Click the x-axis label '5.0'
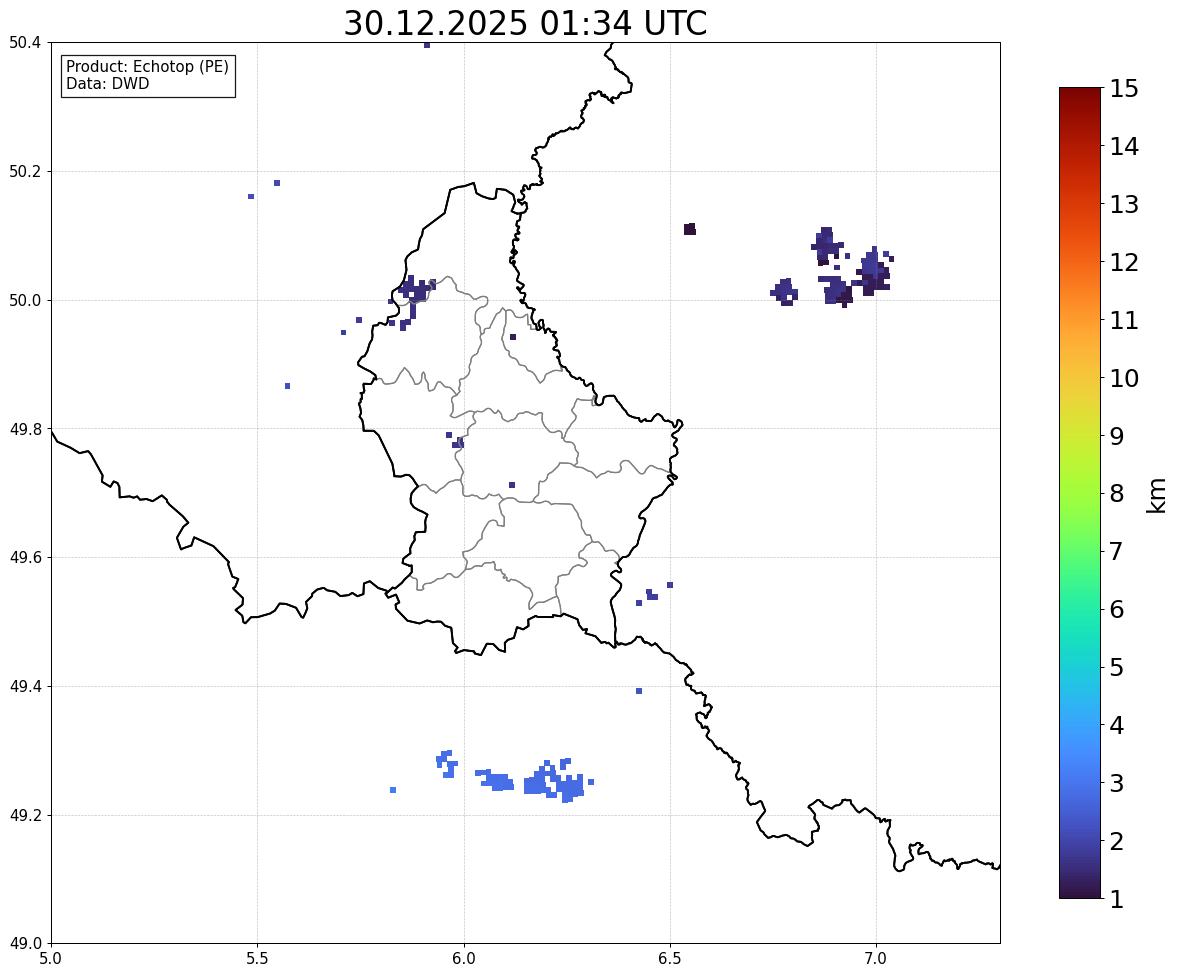This screenshot has width=1178, height=976. tap(51, 959)
